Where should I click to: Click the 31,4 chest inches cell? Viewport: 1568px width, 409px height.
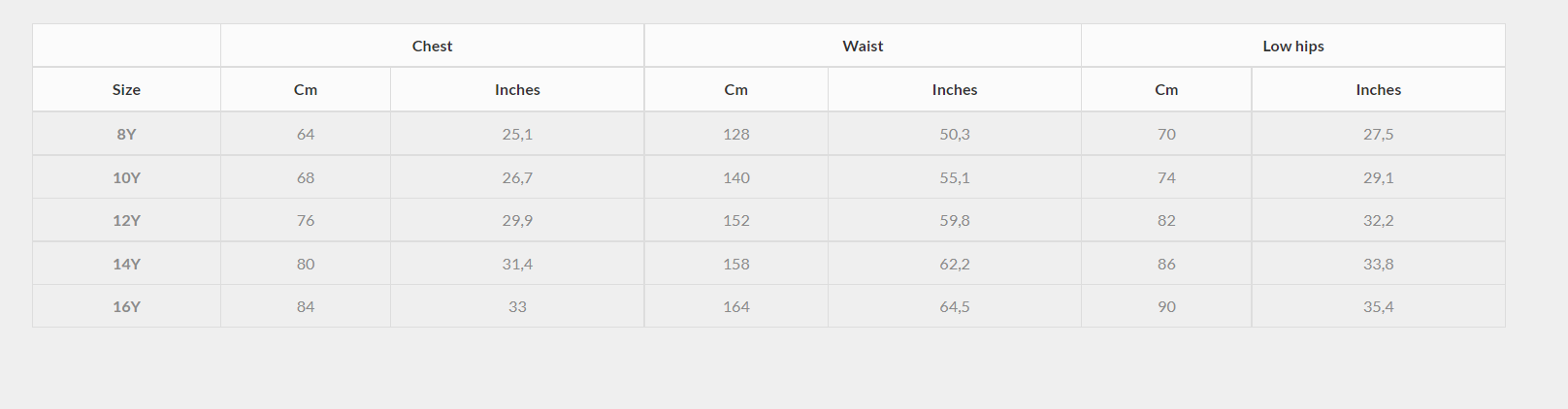pyautogui.click(x=517, y=264)
